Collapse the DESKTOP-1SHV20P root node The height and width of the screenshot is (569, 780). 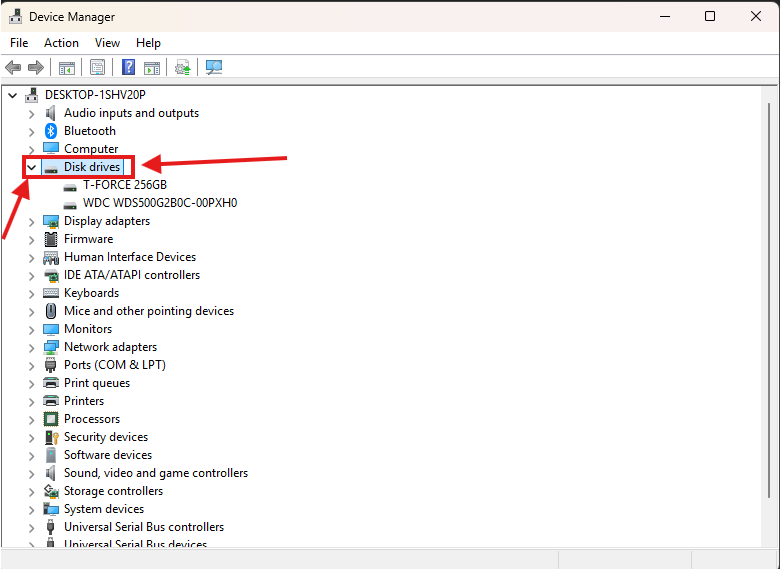click(13, 95)
